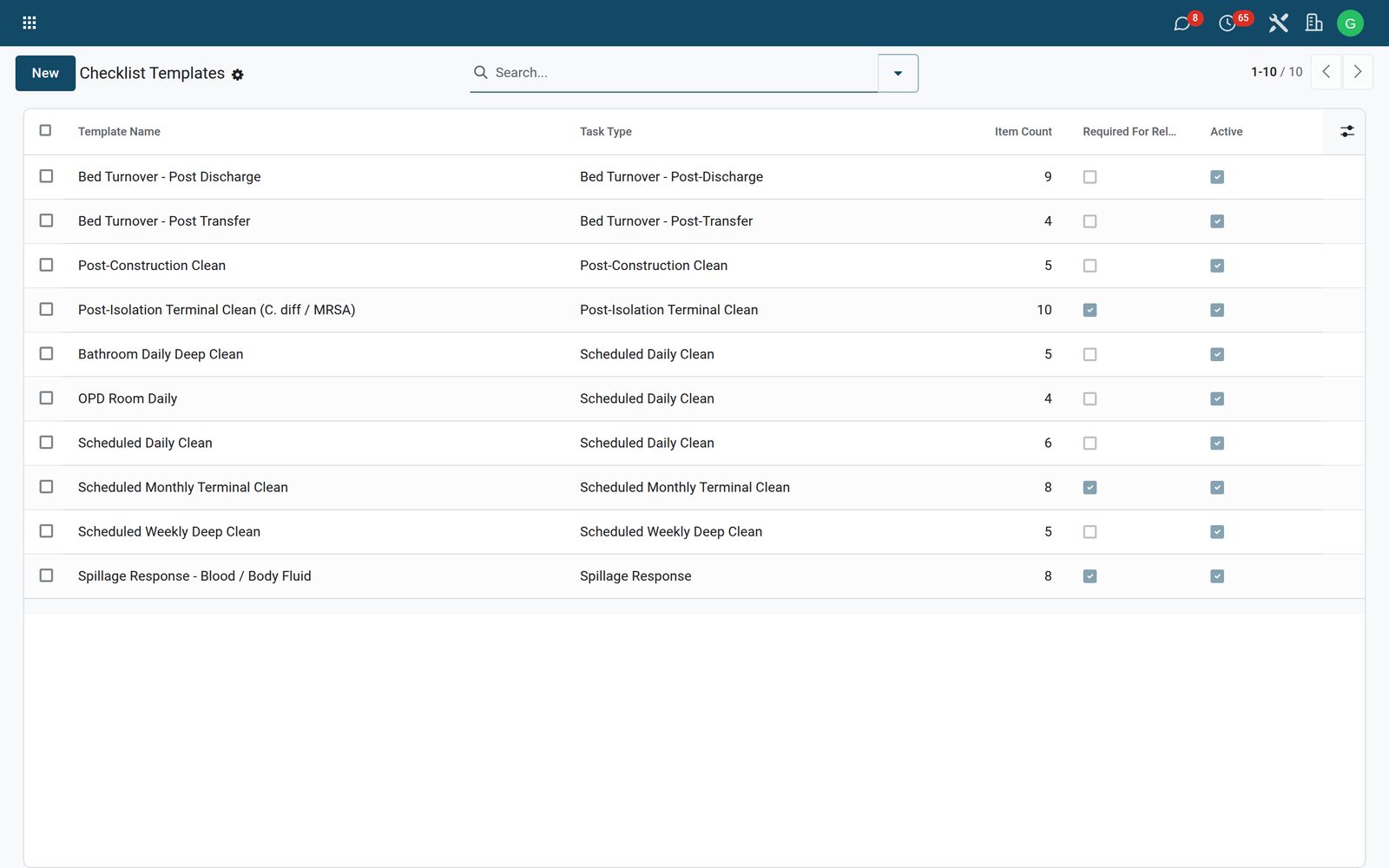Open the apps grid menu

(x=29, y=23)
